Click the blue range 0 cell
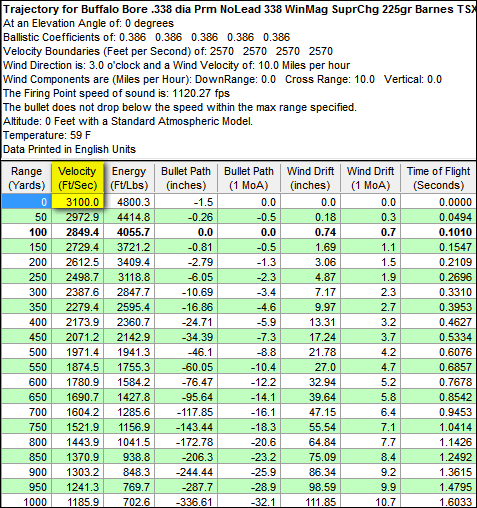Viewport: 477px width, 508px height. click(x=26, y=202)
